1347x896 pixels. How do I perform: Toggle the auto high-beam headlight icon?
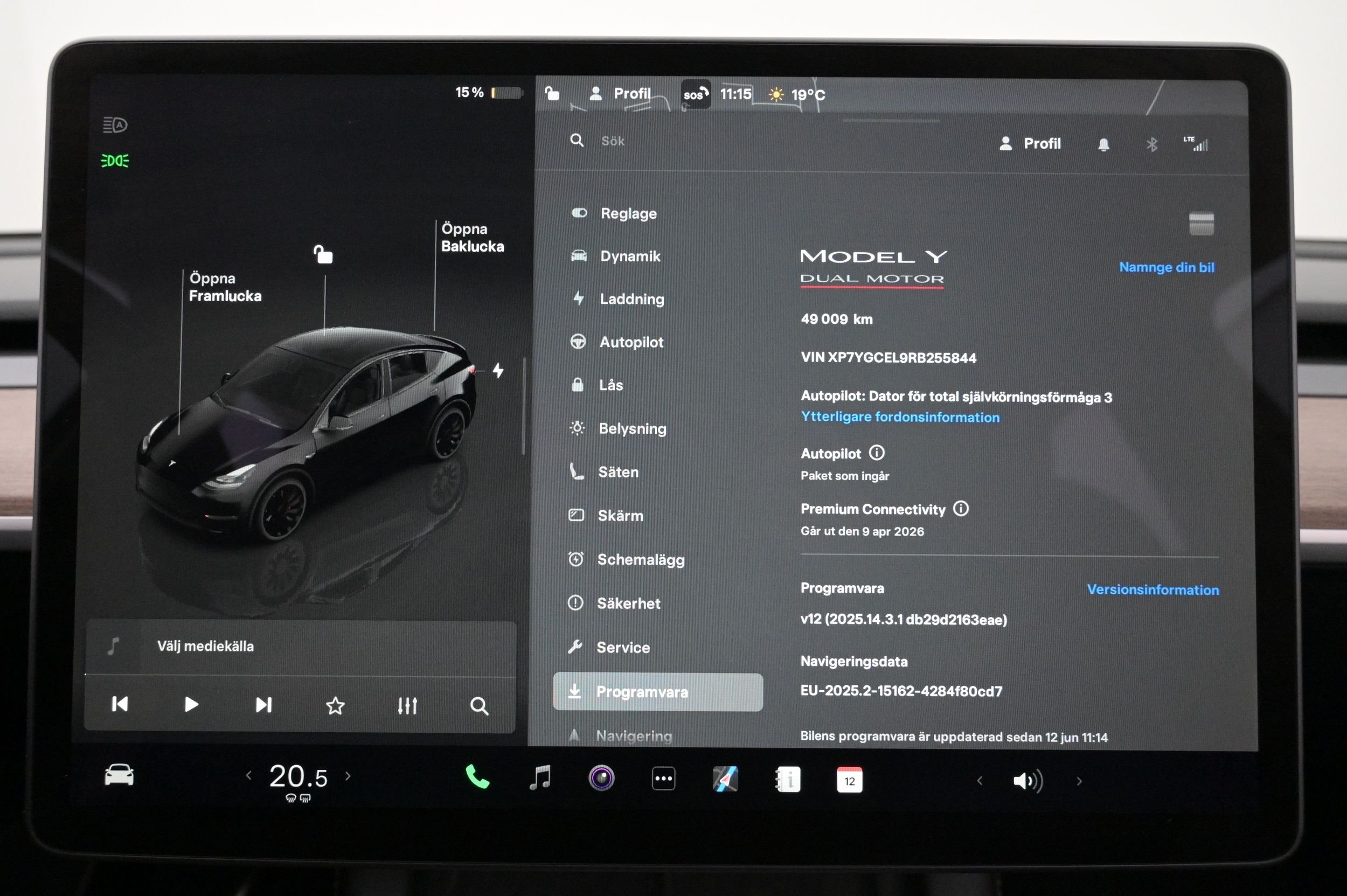pyautogui.click(x=115, y=124)
